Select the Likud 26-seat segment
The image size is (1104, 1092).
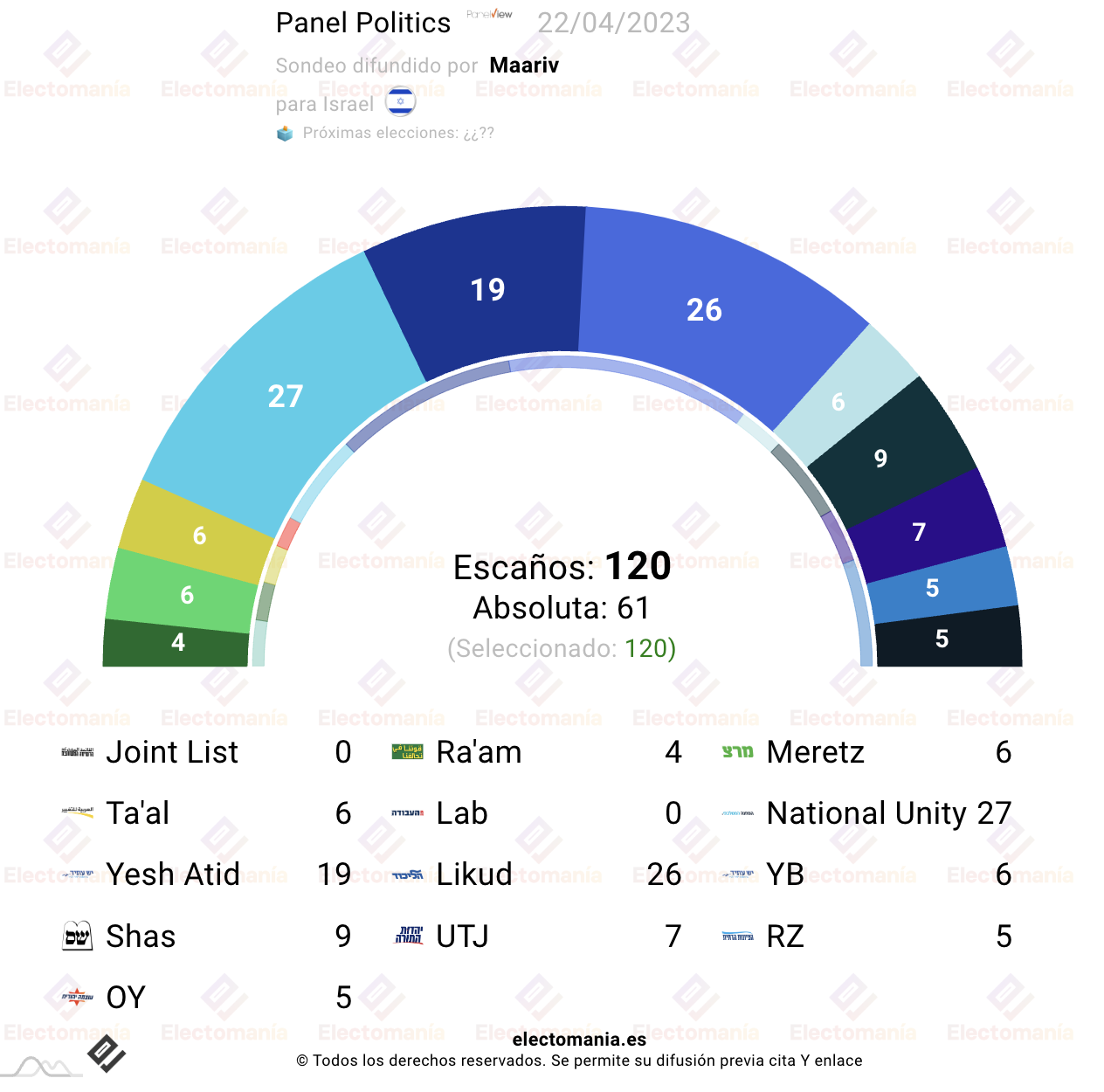point(704,309)
